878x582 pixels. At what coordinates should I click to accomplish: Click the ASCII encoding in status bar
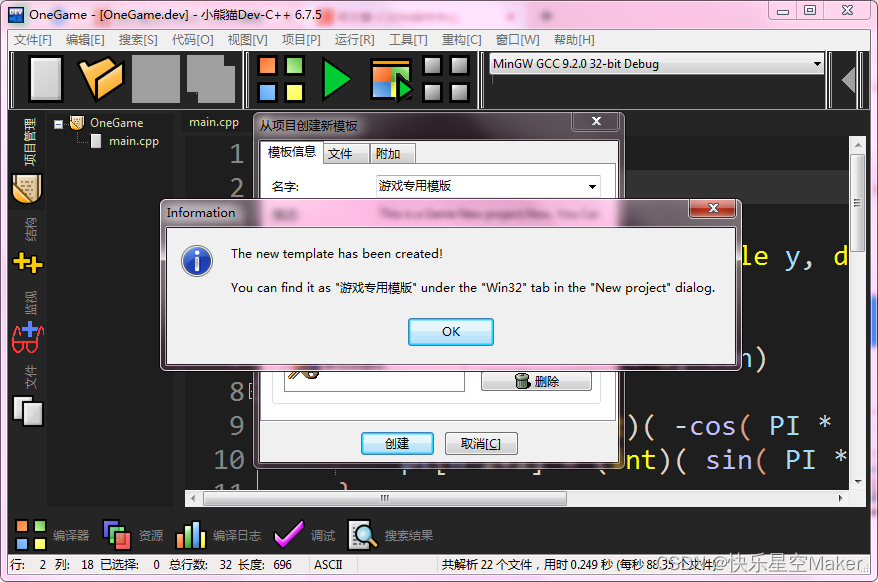[x=328, y=565]
